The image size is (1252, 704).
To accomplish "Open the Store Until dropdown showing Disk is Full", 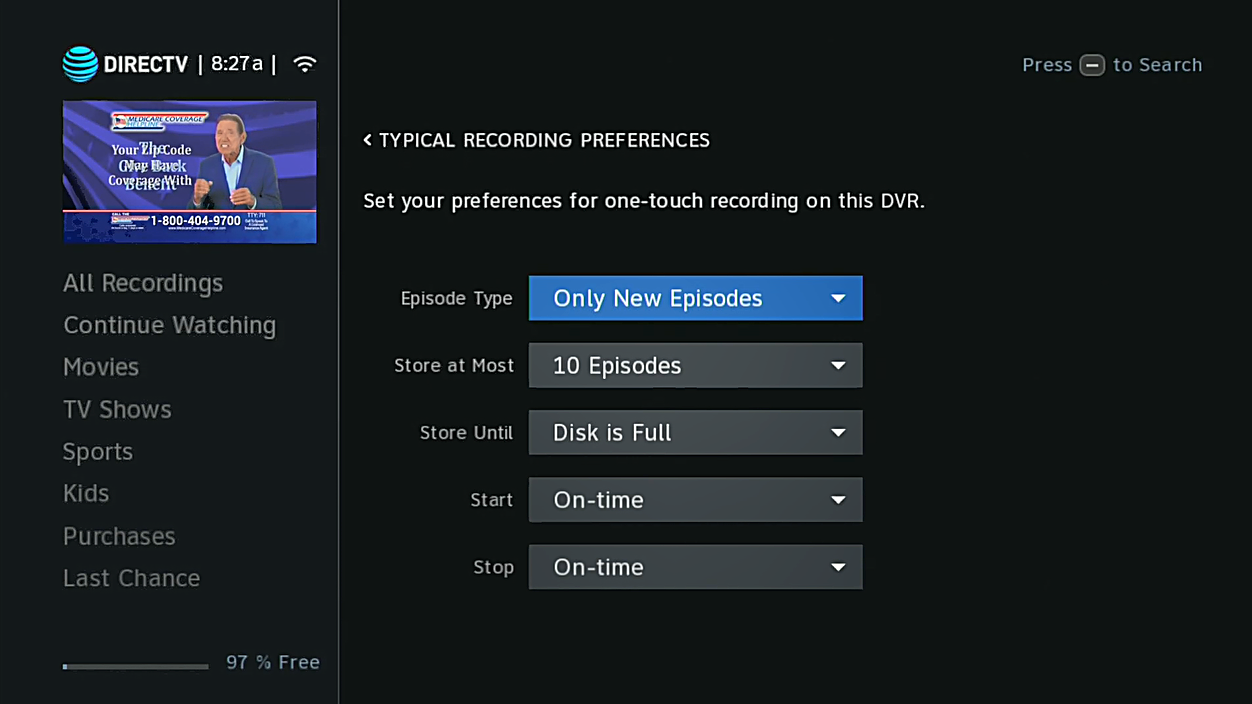I will point(695,432).
